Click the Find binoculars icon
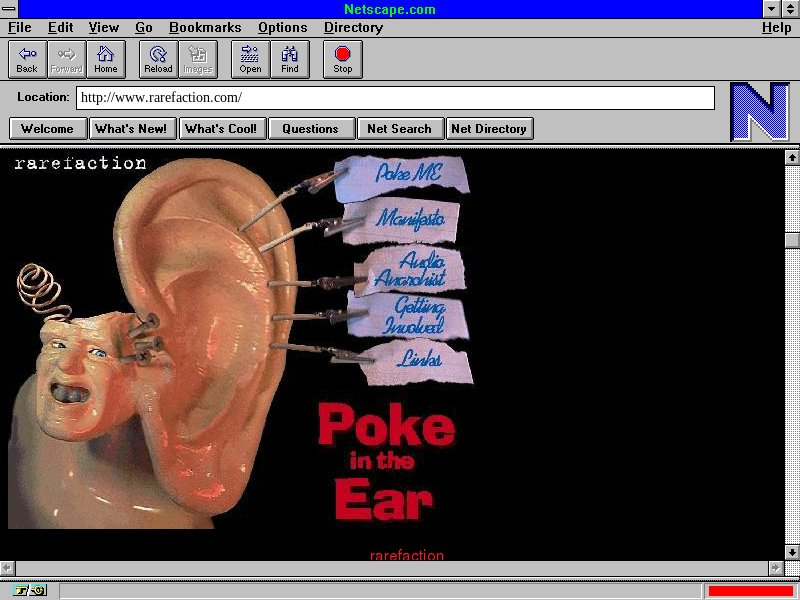Image resolution: width=800 pixels, height=600 pixels. (x=290, y=59)
